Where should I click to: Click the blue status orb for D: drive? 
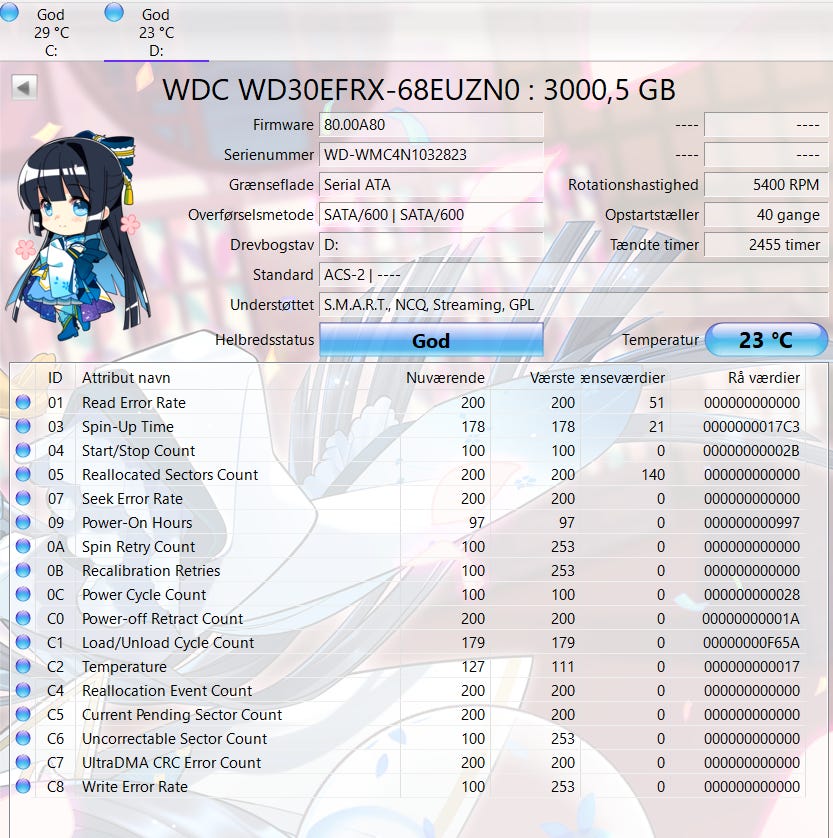114,12
